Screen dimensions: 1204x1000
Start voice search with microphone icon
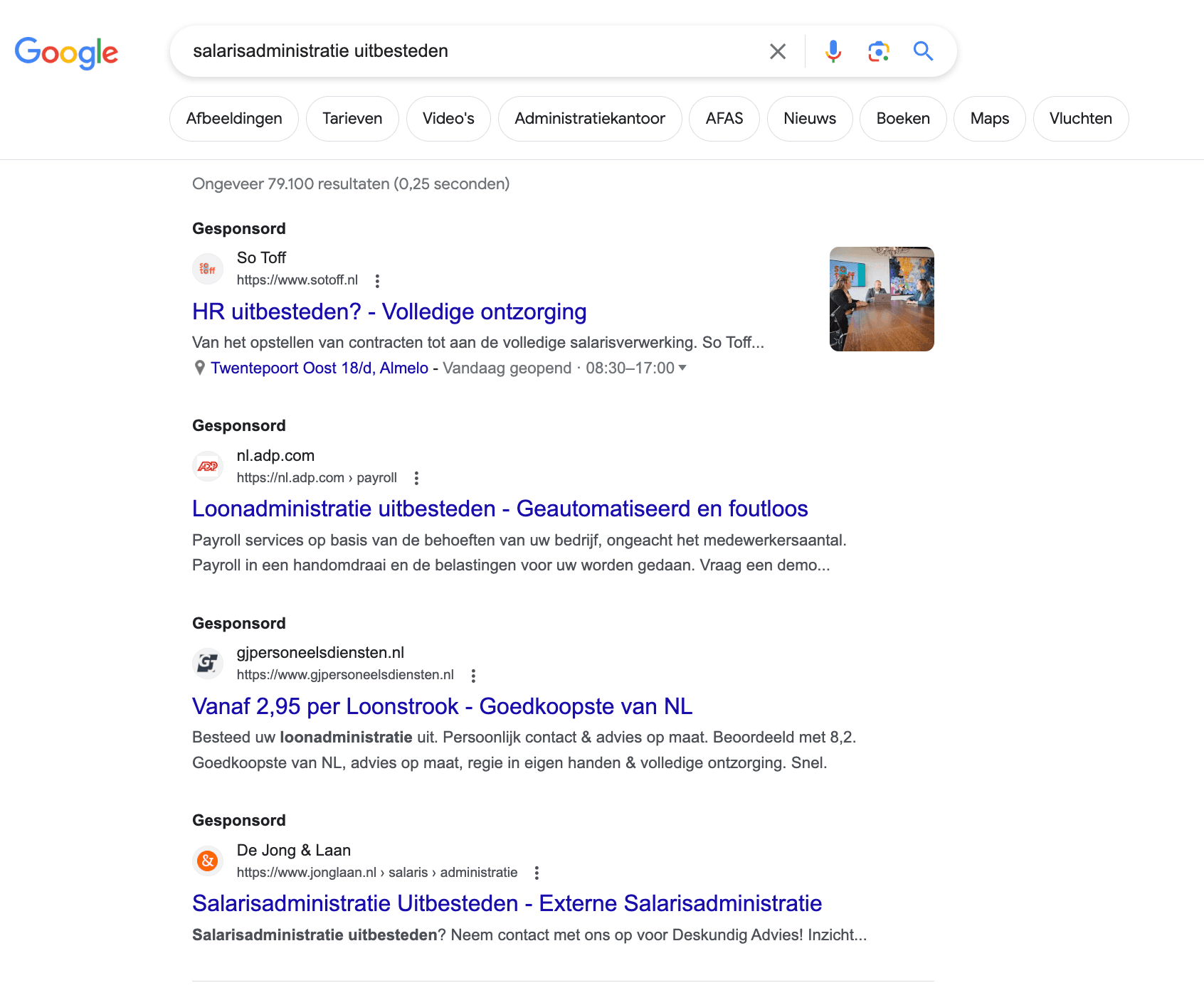[833, 51]
